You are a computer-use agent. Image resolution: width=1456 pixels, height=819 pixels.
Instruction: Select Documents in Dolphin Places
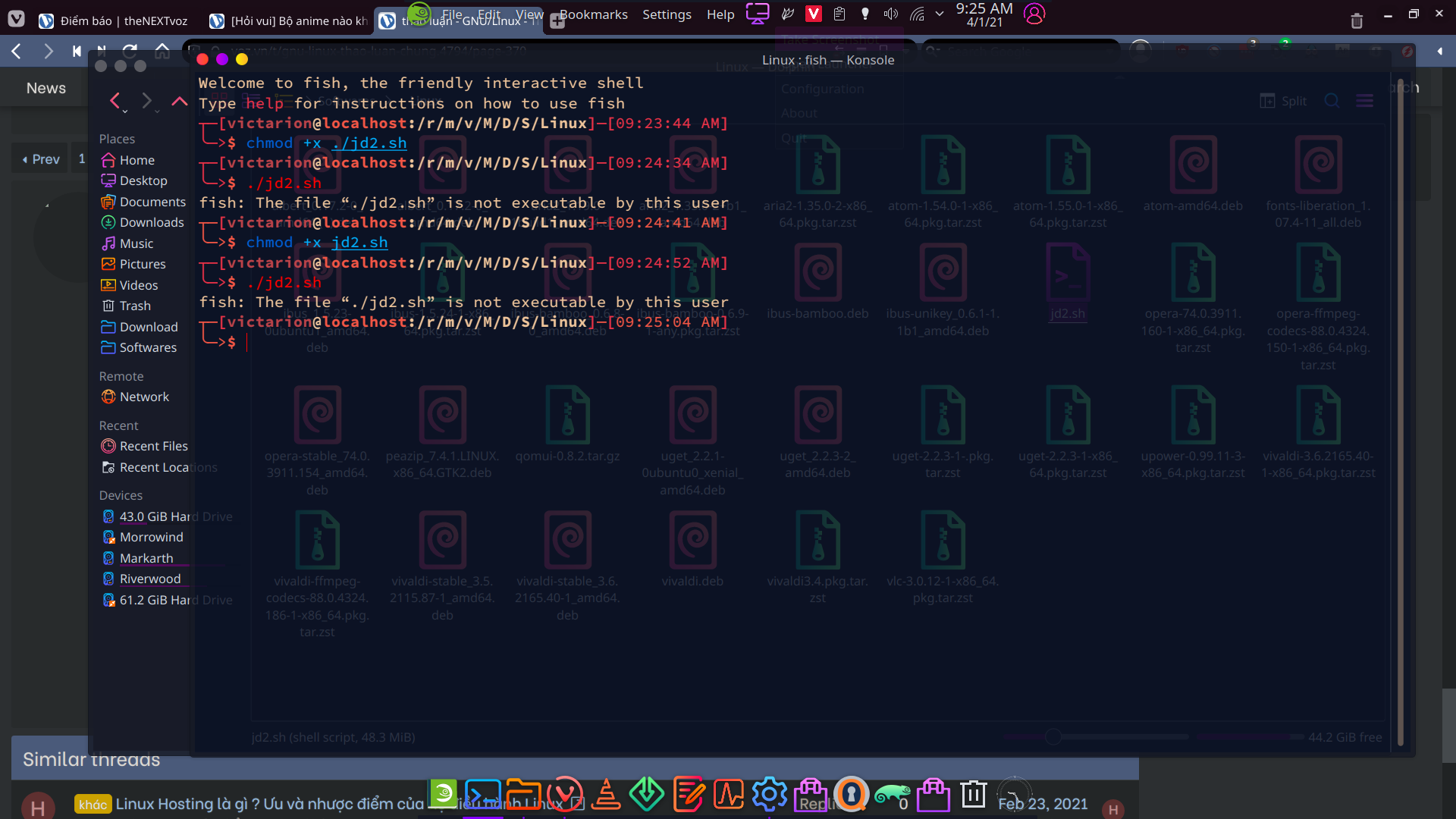[x=152, y=202]
